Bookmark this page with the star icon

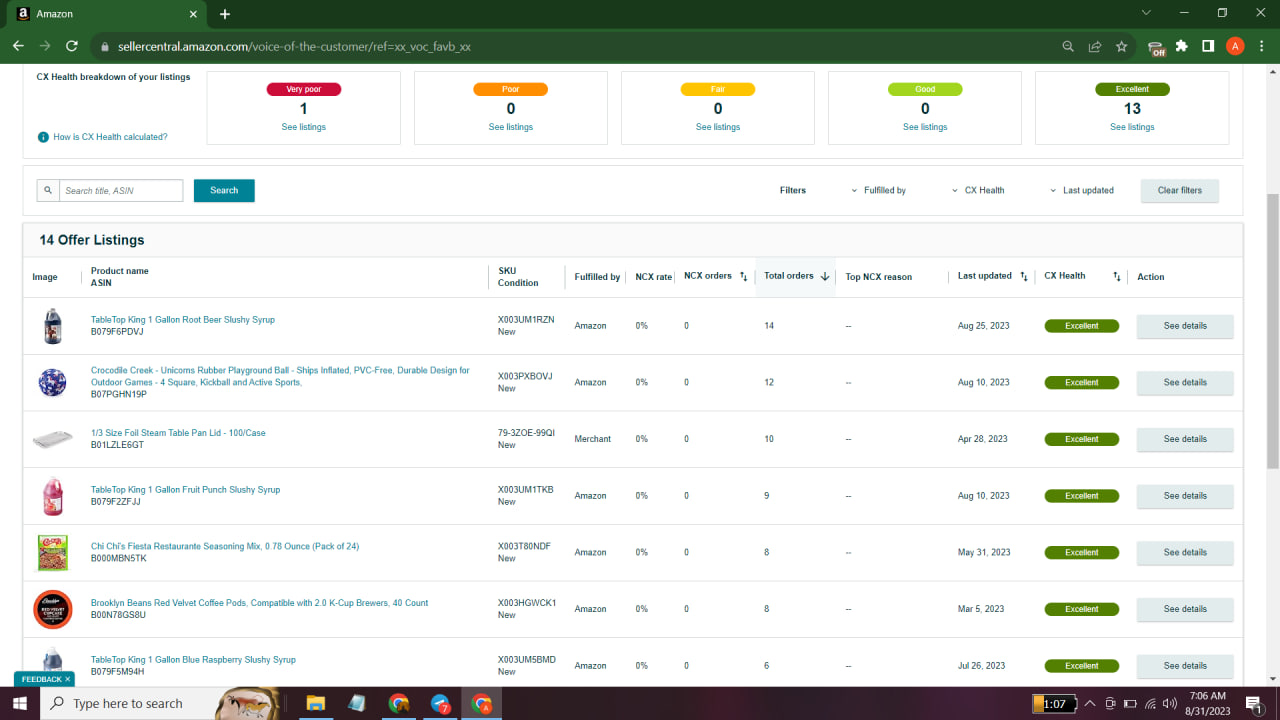tap(1122, 46)
